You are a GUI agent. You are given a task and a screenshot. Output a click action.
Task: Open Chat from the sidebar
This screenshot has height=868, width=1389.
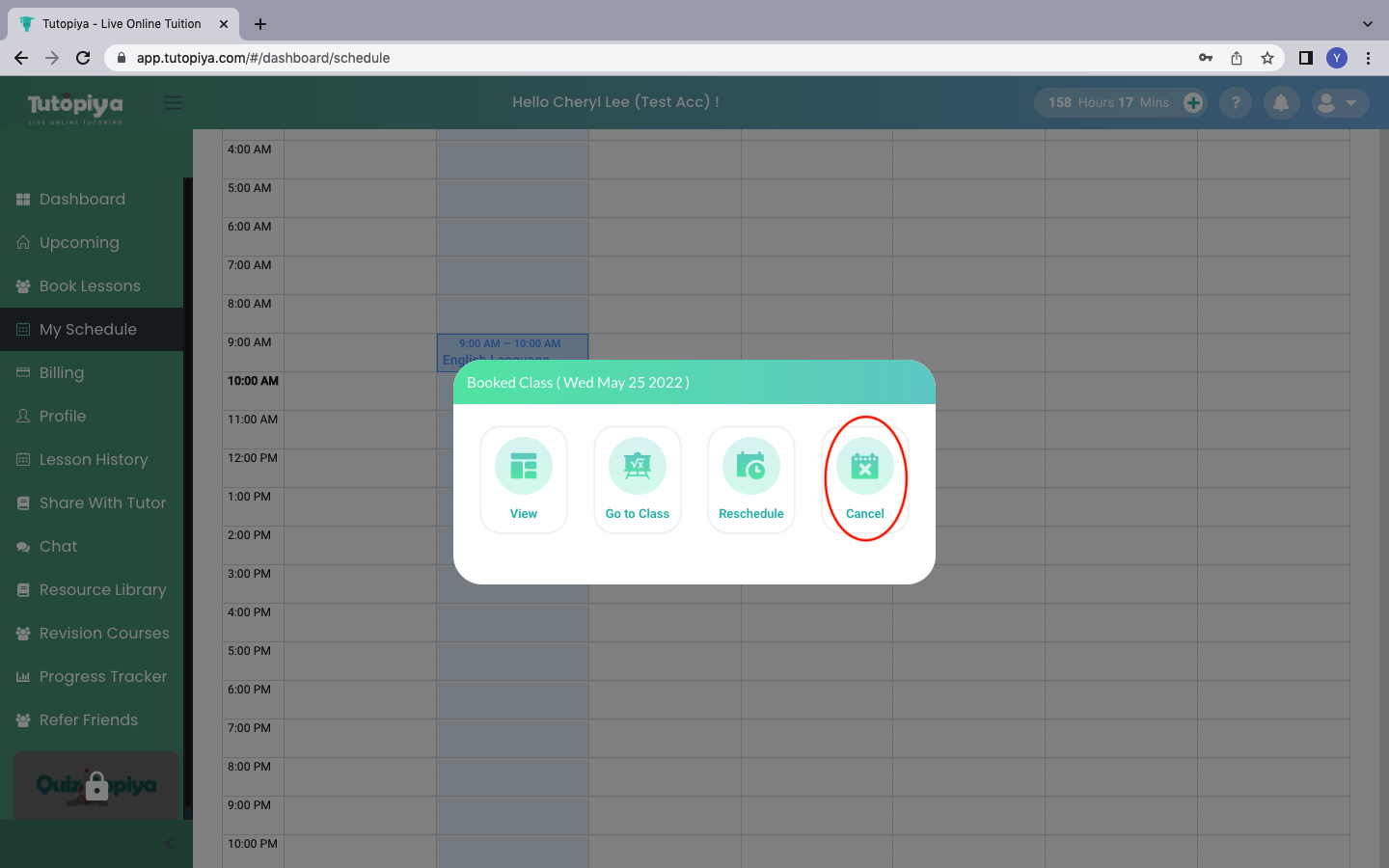point(58,547)
